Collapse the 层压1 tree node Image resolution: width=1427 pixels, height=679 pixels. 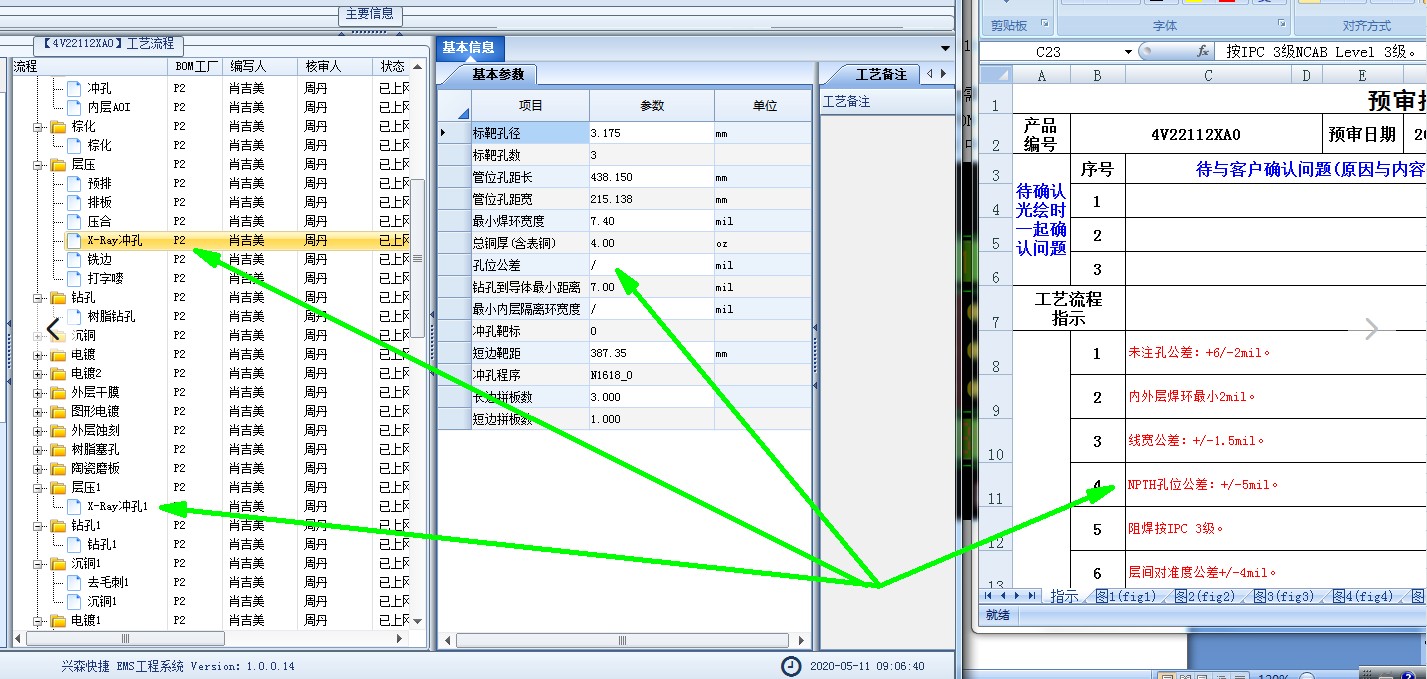(x=39, y=488)
